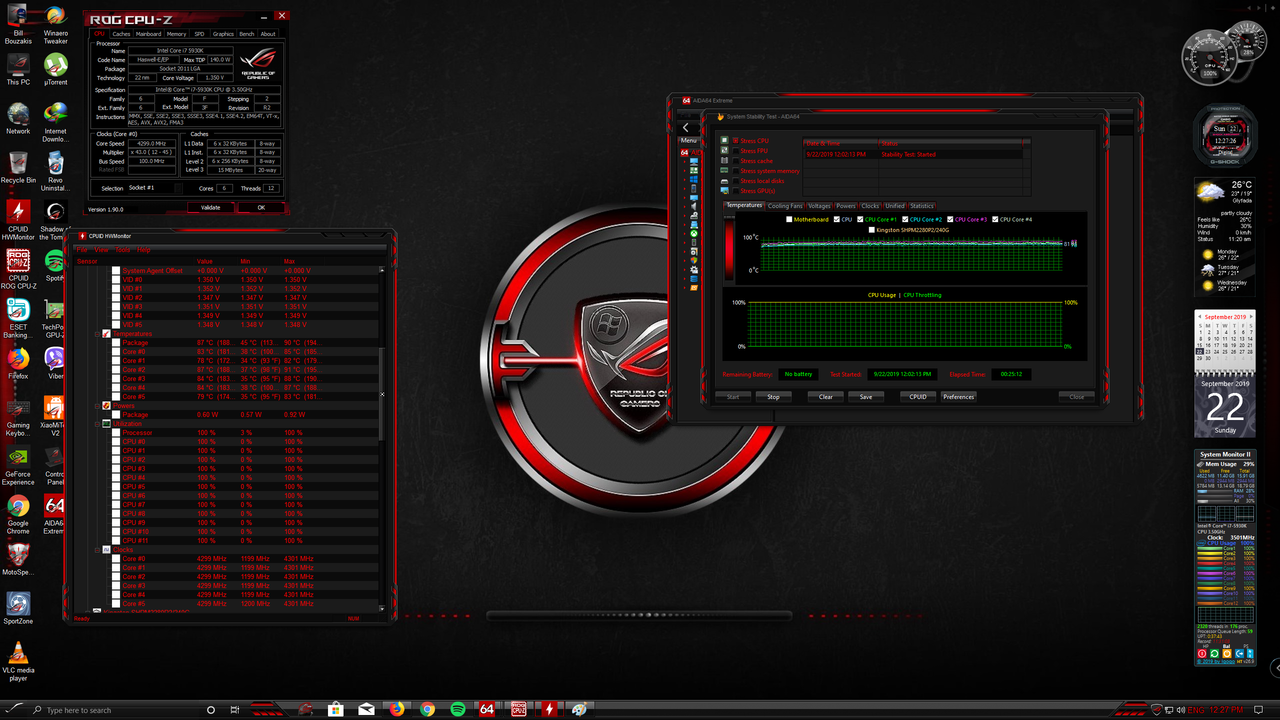
Task: Switch to the Mainboard tab in CPU-Z
Action: coord(148,34)
